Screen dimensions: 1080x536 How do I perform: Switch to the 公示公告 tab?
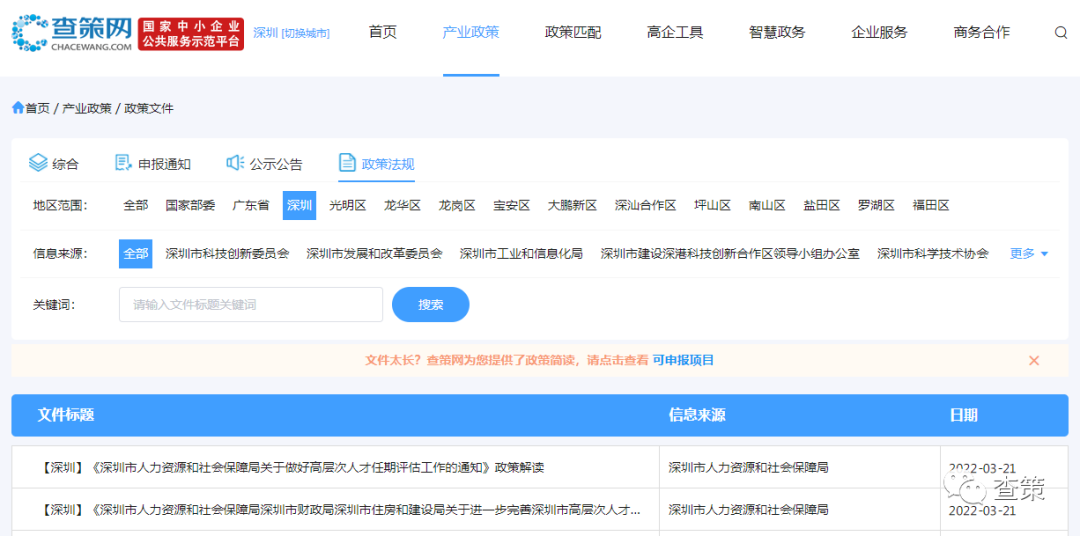click(x=264, y=164)
